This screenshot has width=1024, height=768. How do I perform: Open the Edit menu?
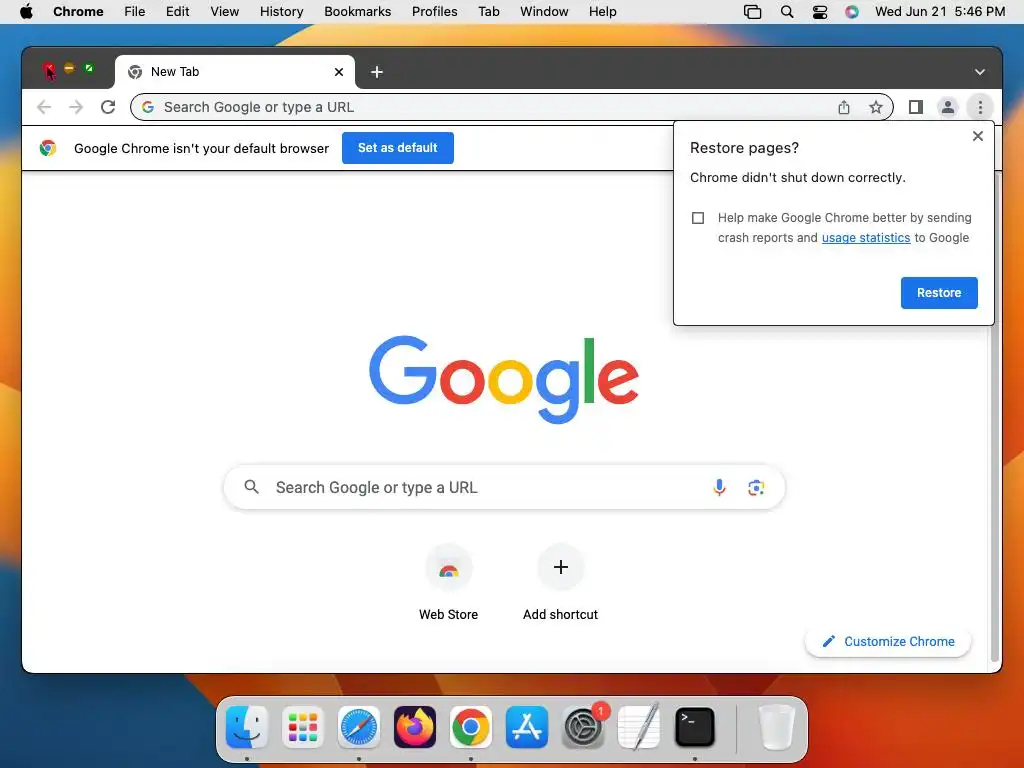click(178, 12)
